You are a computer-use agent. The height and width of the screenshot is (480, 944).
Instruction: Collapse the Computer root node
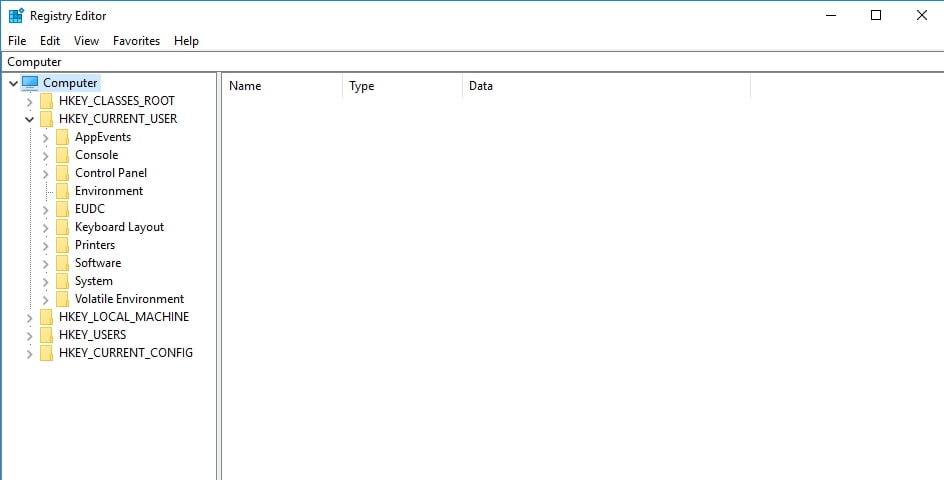tap(13, 83)
